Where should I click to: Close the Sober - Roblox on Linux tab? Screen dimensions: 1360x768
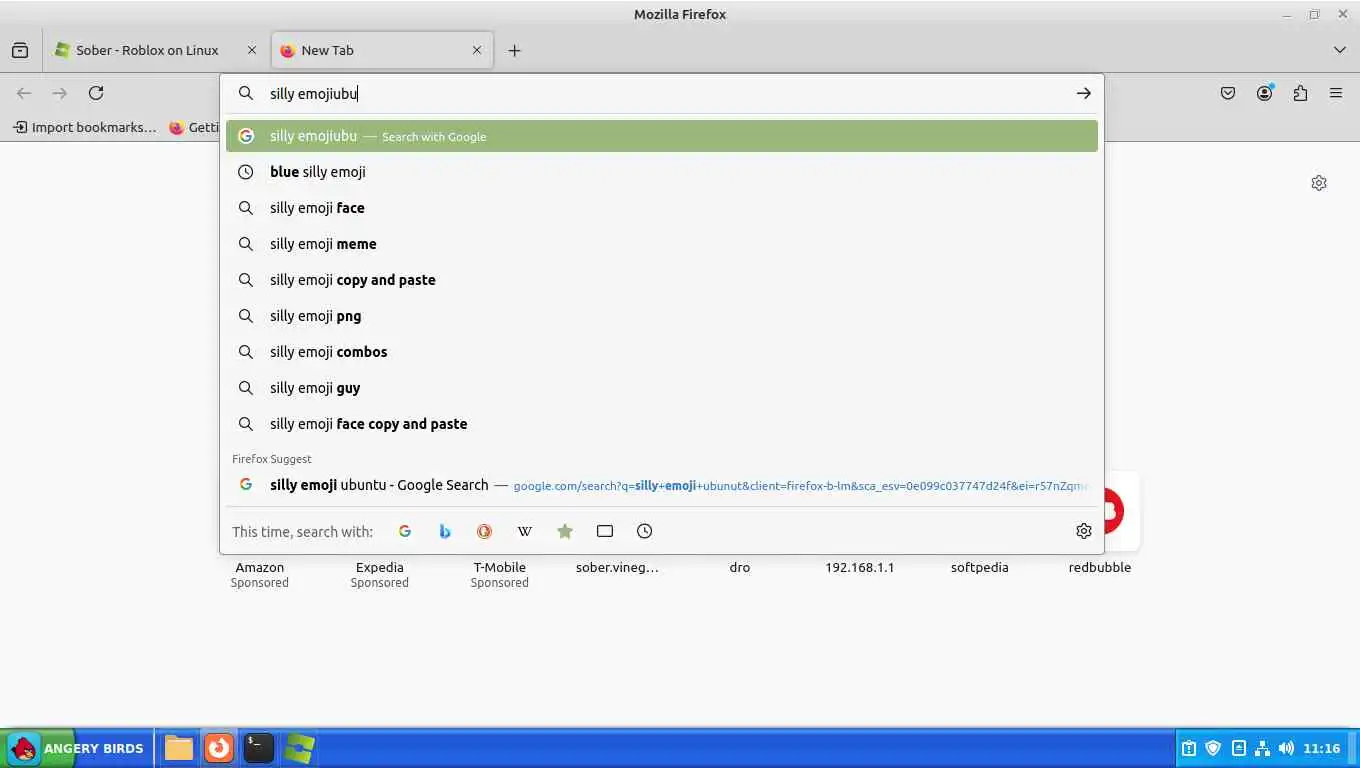pos(252,50)
